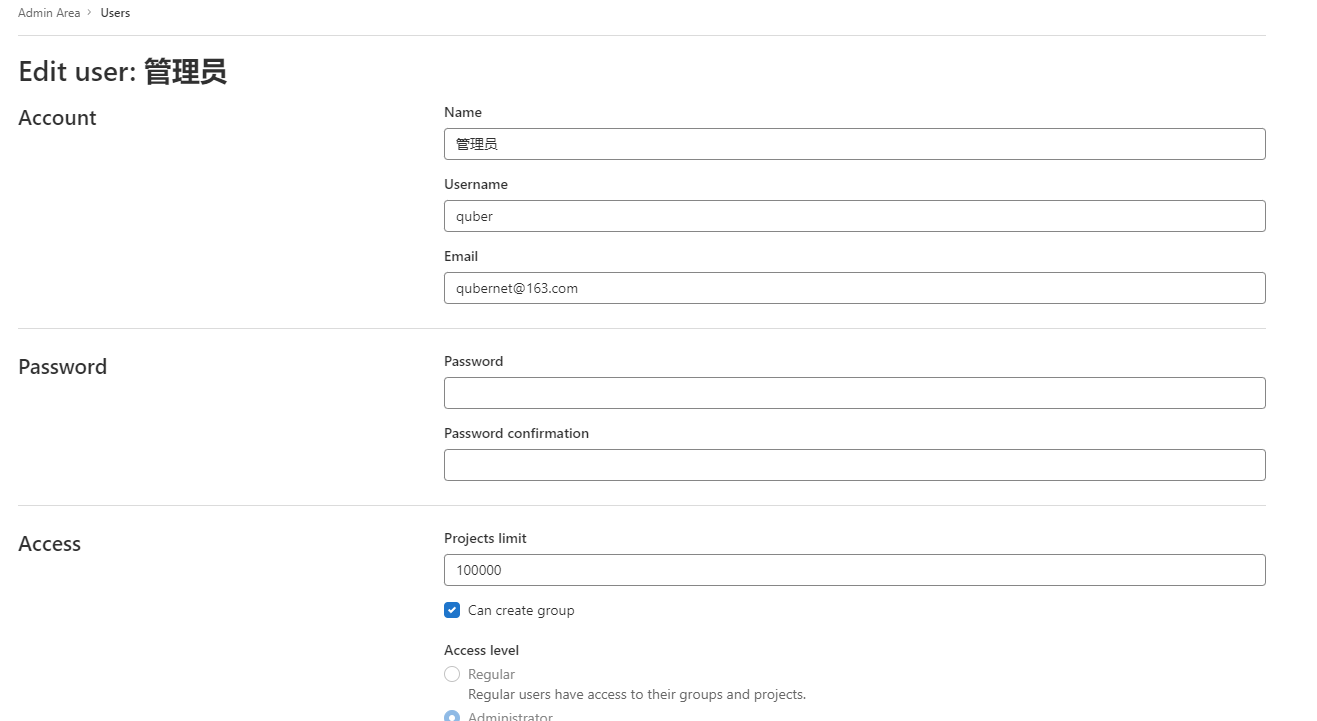Select the Regular access level radio button
This screenshot has height=721, width=1317.
click(452, 674)
